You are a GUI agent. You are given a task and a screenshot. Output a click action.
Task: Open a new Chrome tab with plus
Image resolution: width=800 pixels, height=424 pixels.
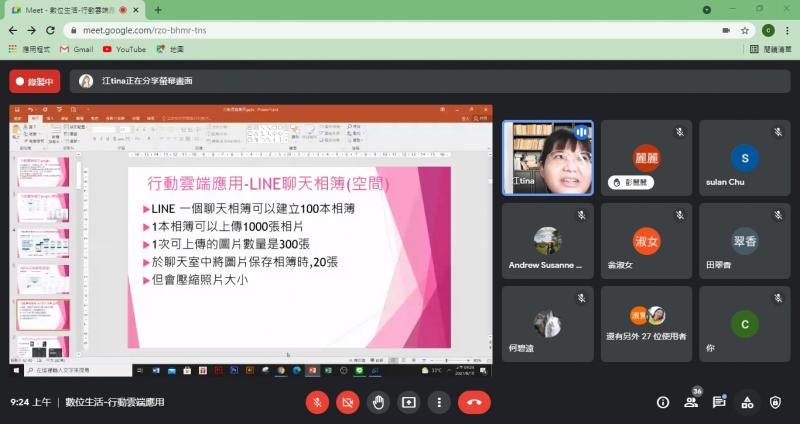[x=158, y=10]
